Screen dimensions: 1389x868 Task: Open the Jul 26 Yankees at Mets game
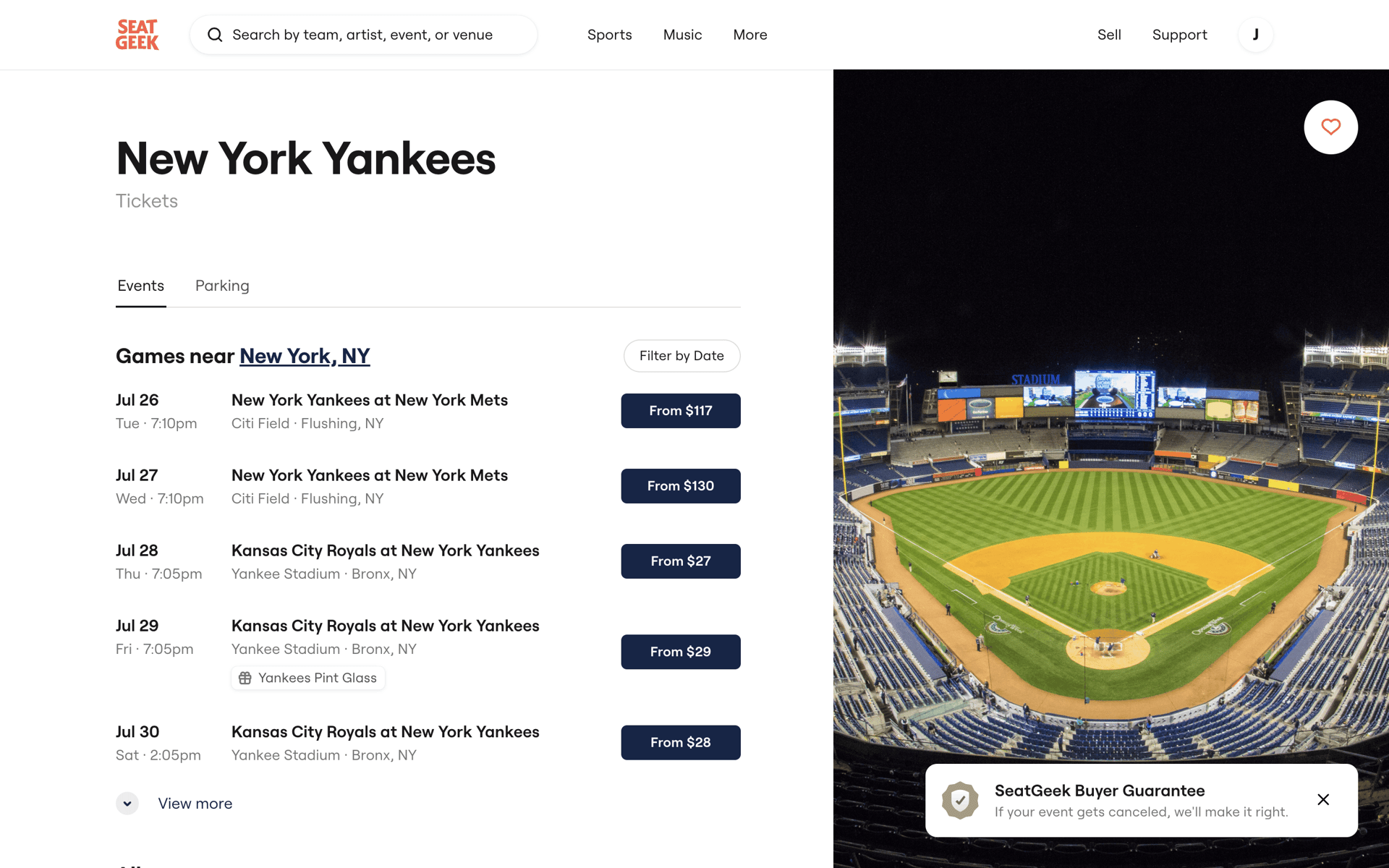click(370, 400)
